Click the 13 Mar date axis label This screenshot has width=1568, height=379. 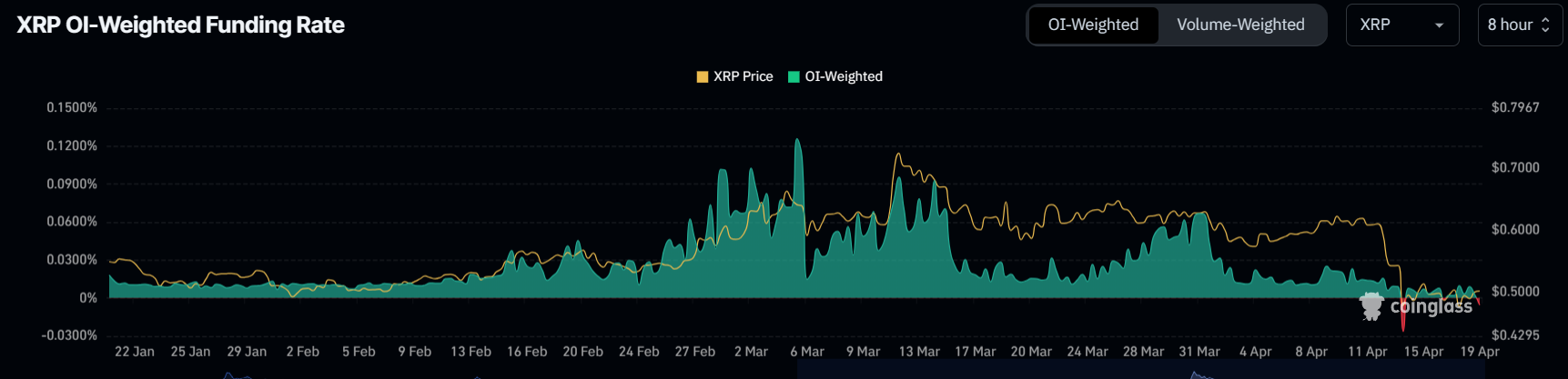919,351
